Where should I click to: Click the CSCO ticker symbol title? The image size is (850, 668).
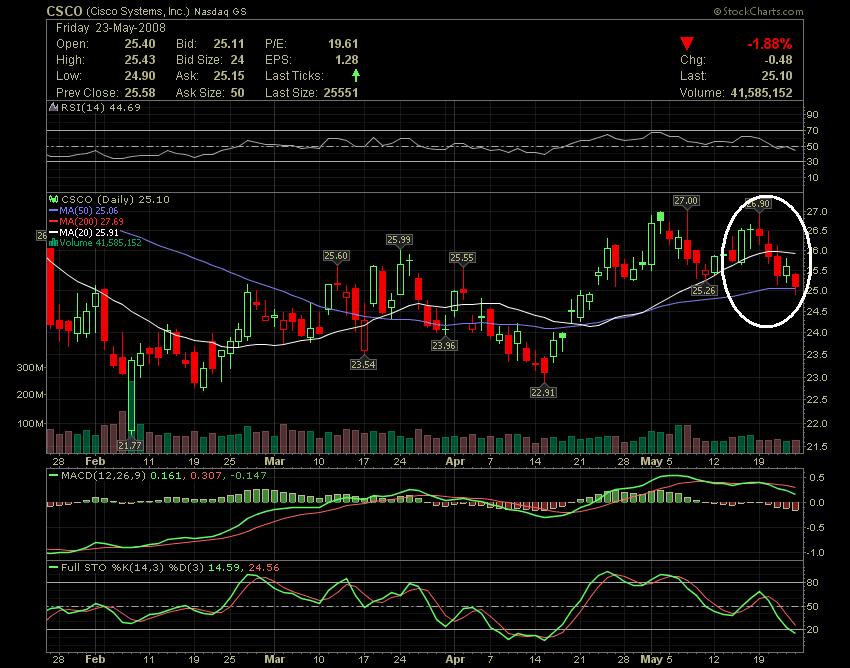[x=64, y=11]
